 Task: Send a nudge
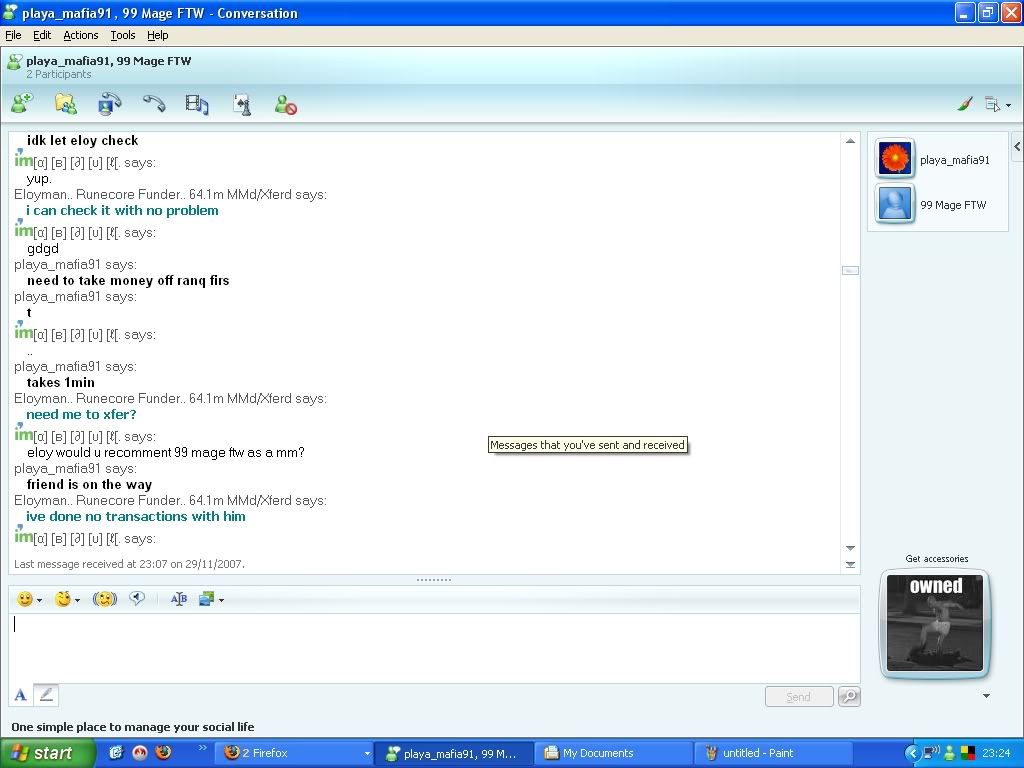coord(105,599)
